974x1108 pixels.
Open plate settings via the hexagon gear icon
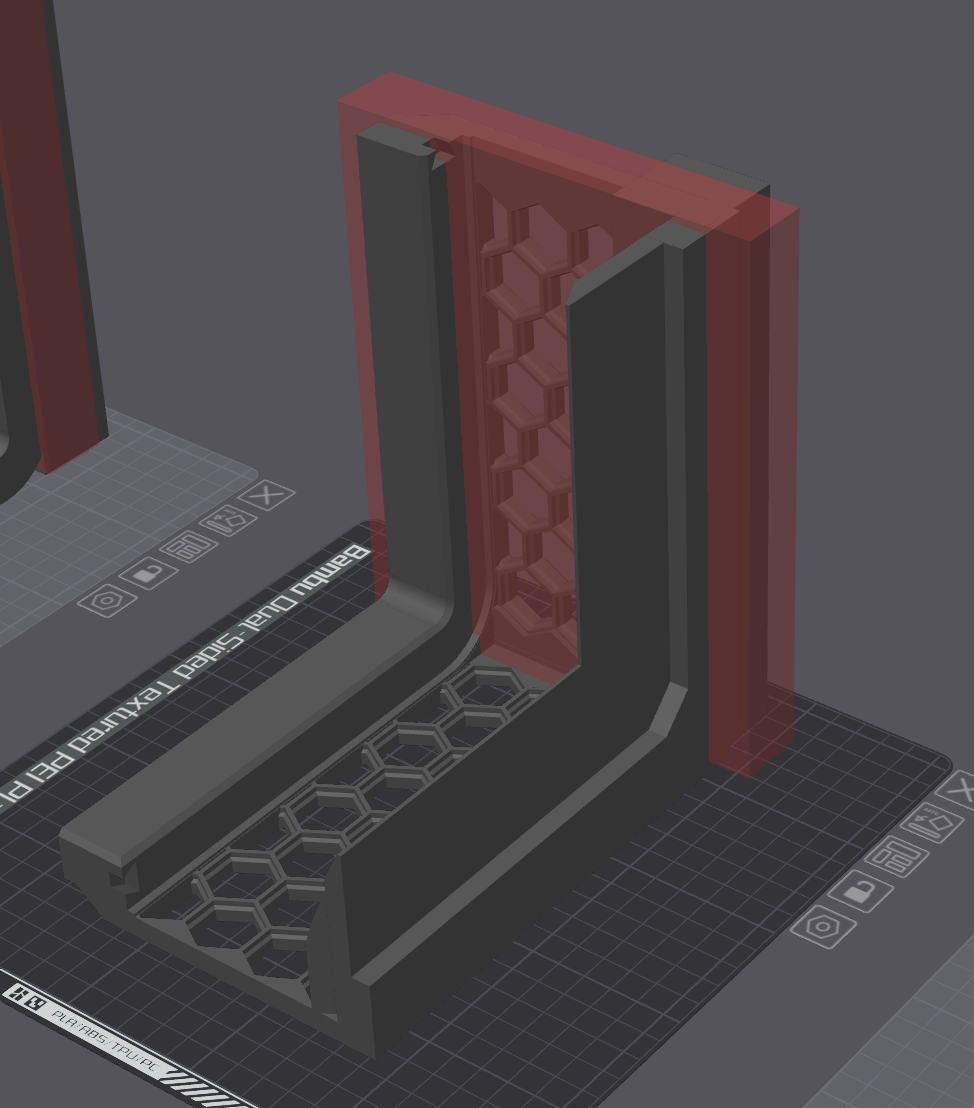point(823,927)
